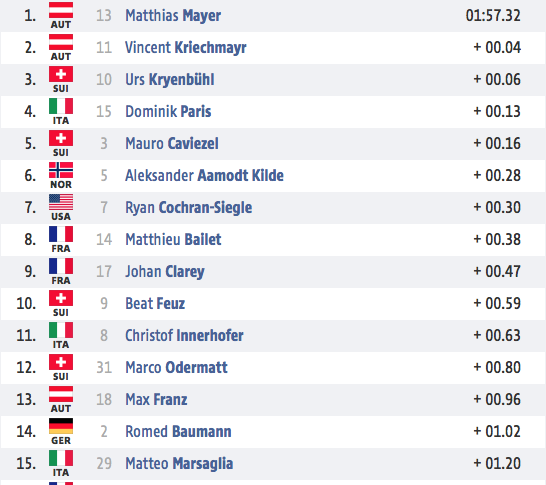Click the Austrian flag next to Max Franz

(x=61, y=394)
